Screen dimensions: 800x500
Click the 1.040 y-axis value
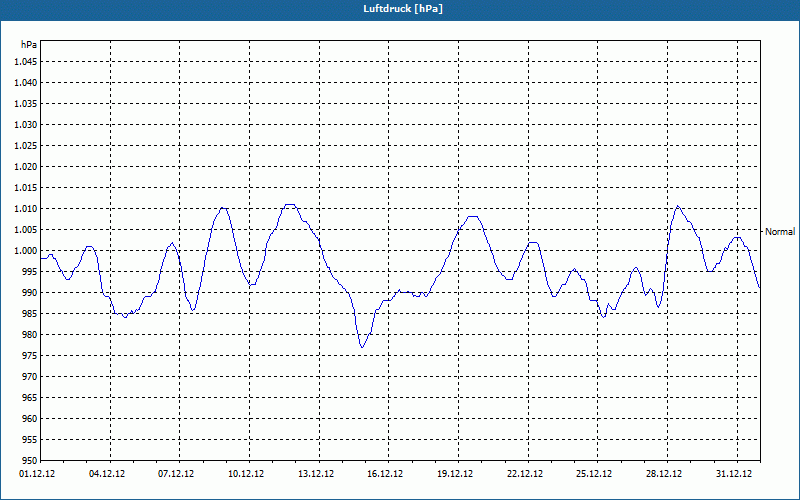[26, 83]
